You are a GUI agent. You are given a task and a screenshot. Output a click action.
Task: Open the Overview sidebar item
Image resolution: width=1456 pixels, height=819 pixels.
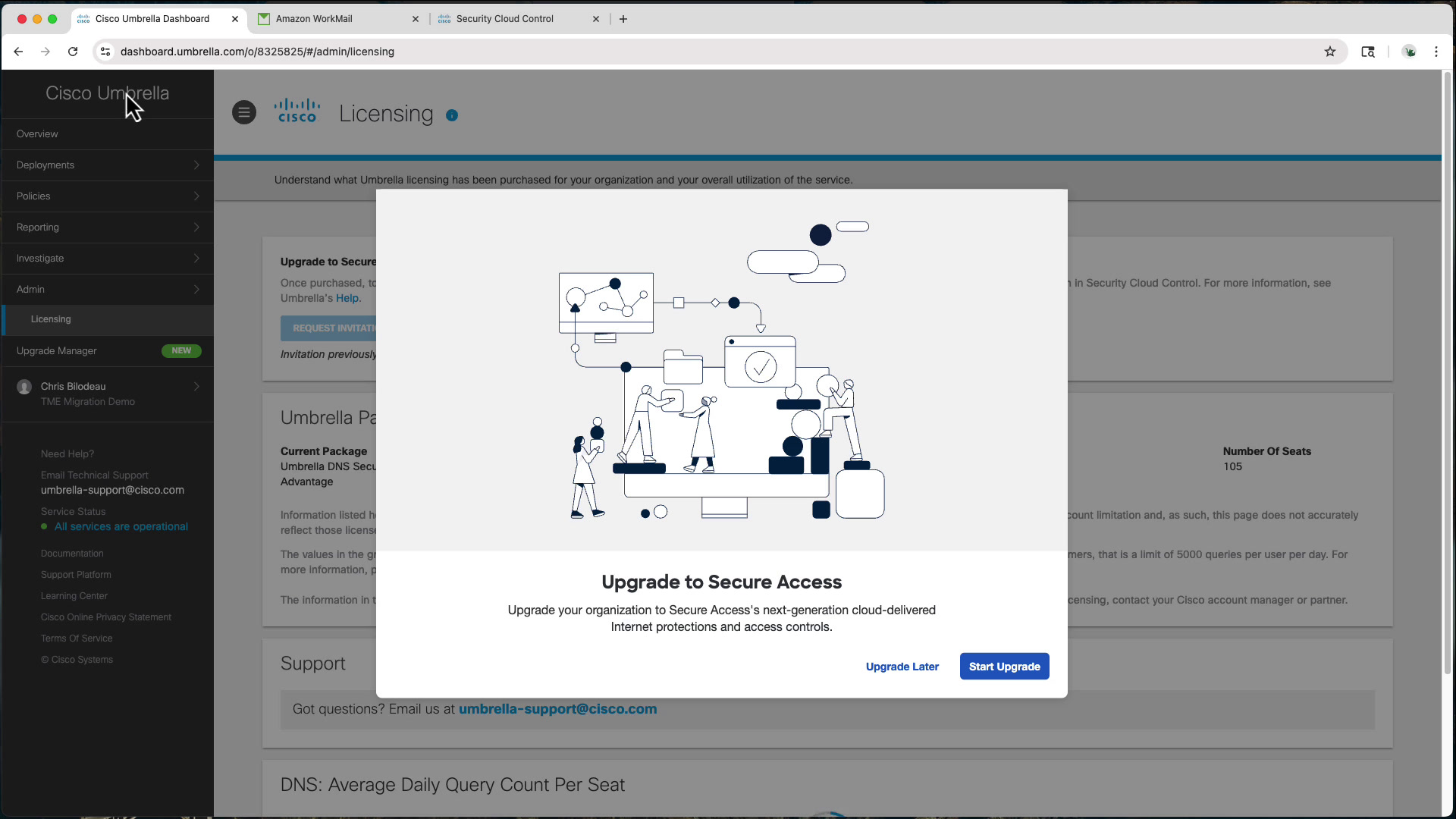point(108,133)
